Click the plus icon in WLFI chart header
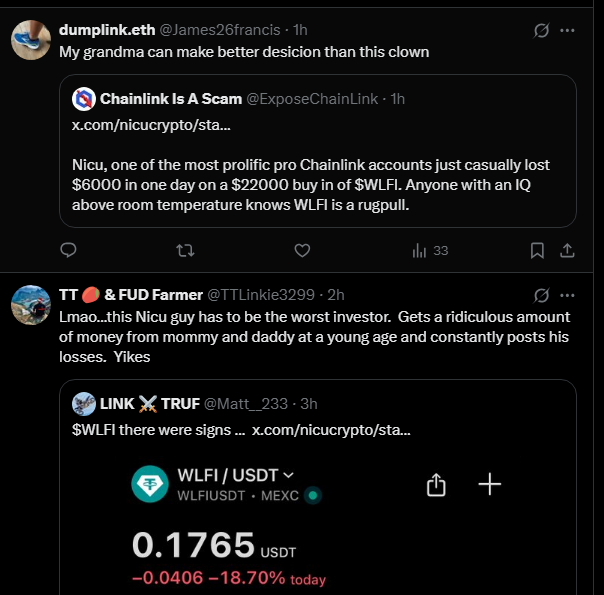 click(x=489, y=485)
